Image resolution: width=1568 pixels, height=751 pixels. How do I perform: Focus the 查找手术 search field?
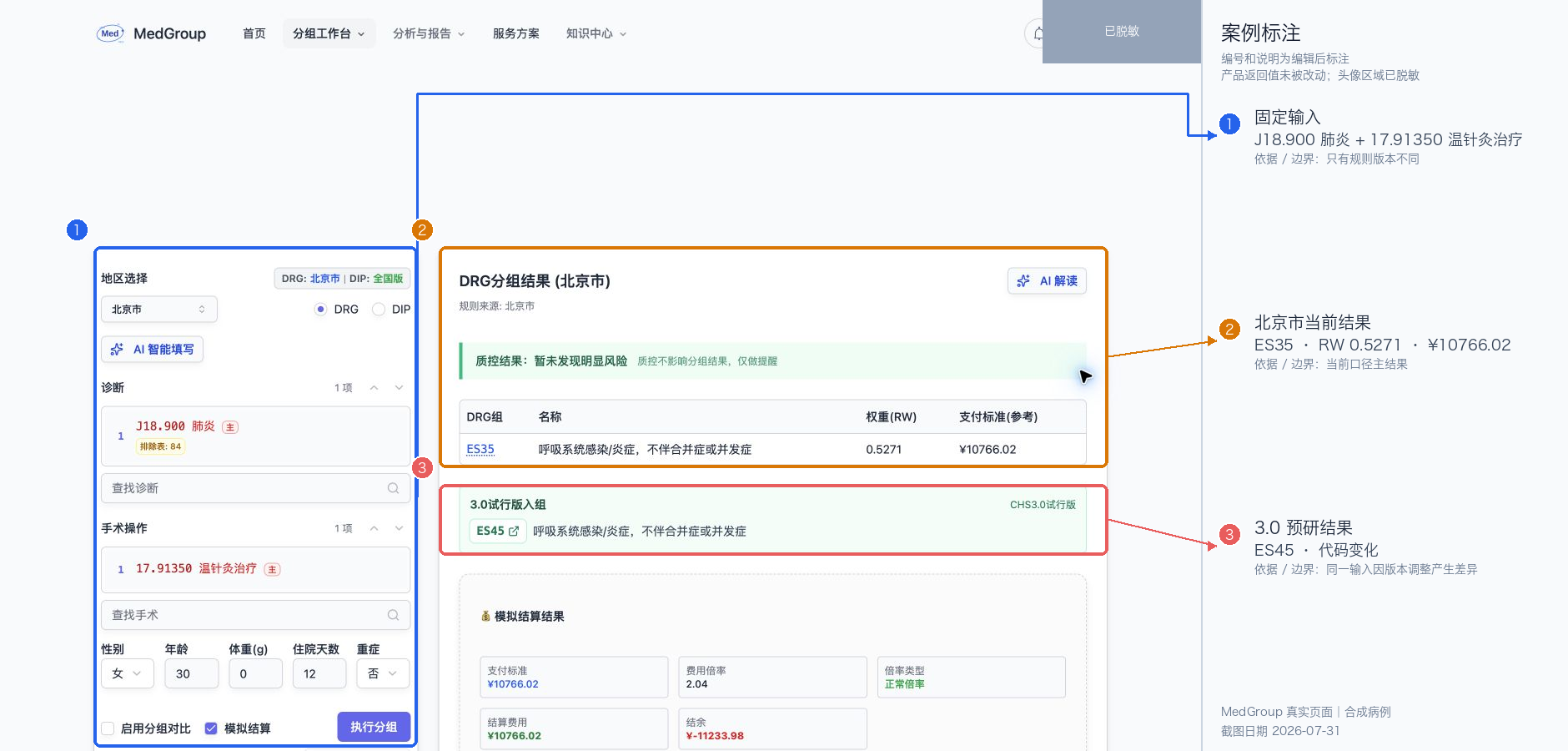click(x=255, y=615)
